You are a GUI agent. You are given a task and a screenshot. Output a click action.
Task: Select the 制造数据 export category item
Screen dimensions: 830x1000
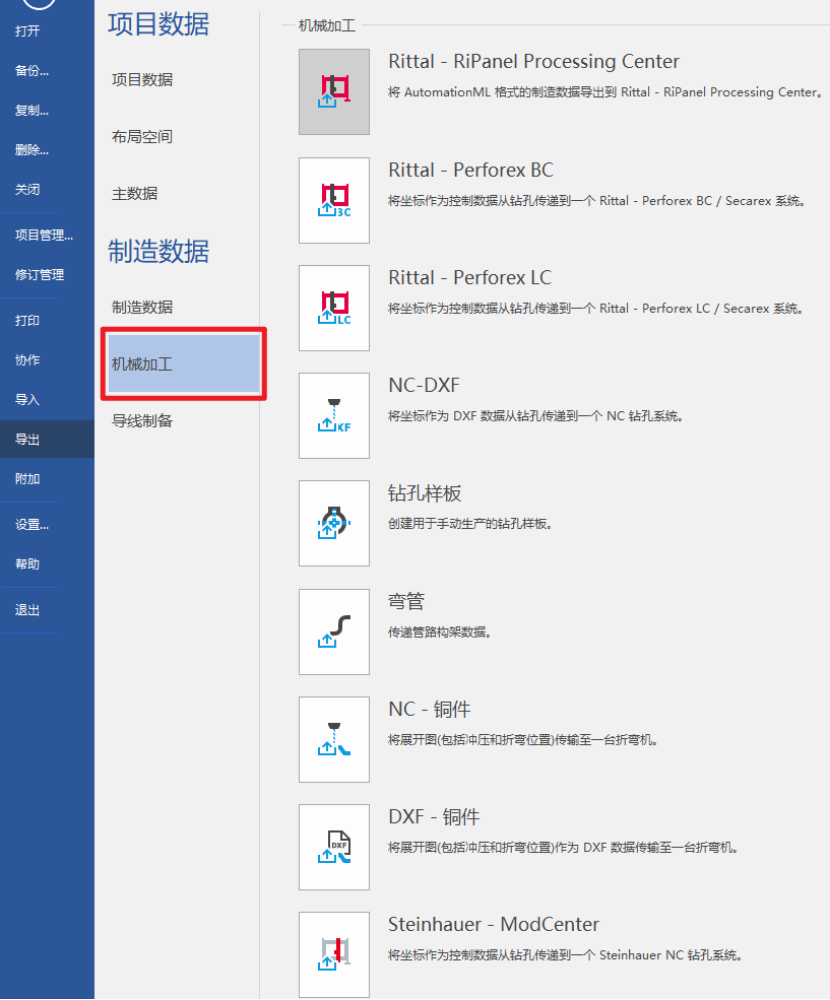pyautogui.click(x=142, y=307)
